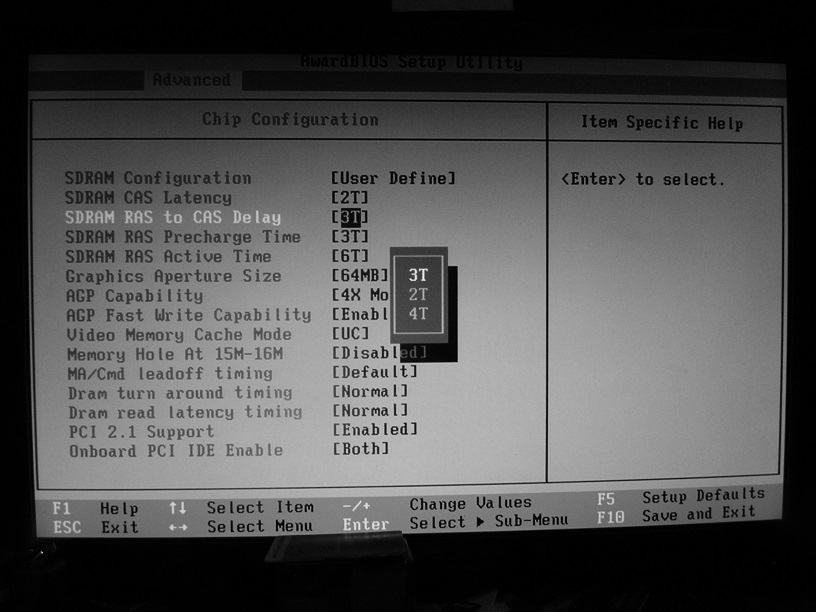Viewport: 816px width, 612px height.
Task: Open Dram turn around timing Normal value
Action: [370, 391]
